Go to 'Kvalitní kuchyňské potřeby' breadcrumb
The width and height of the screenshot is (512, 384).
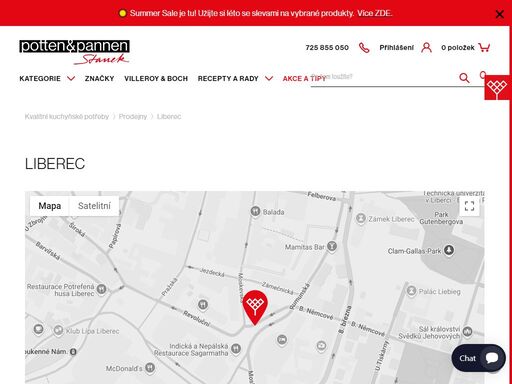point(67,117)
